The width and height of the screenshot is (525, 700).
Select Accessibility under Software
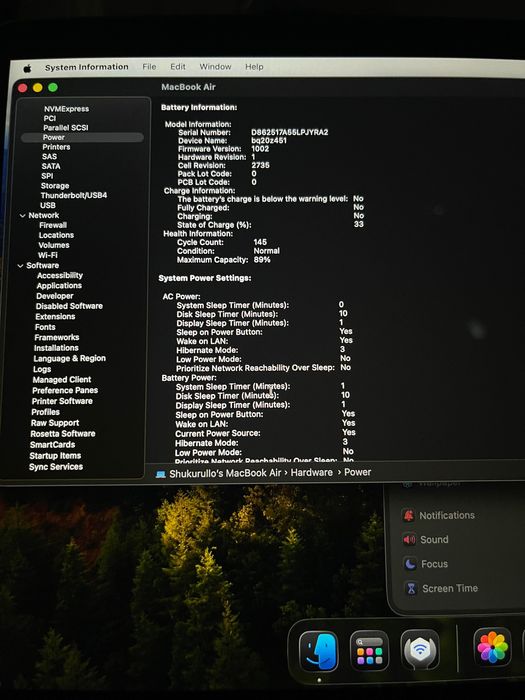(x=60, y=275)
